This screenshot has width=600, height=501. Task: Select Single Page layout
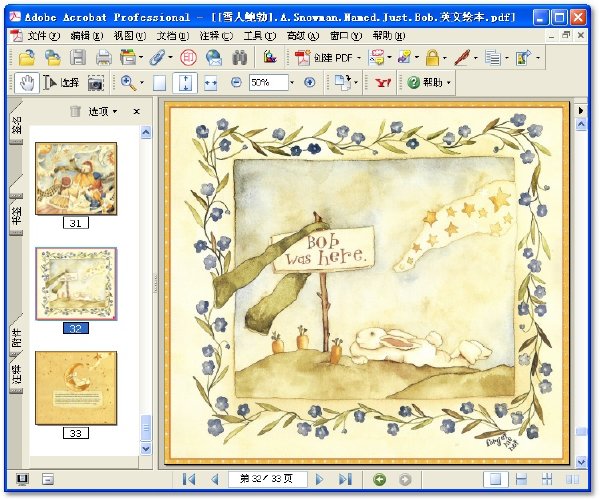coord(495,479)
